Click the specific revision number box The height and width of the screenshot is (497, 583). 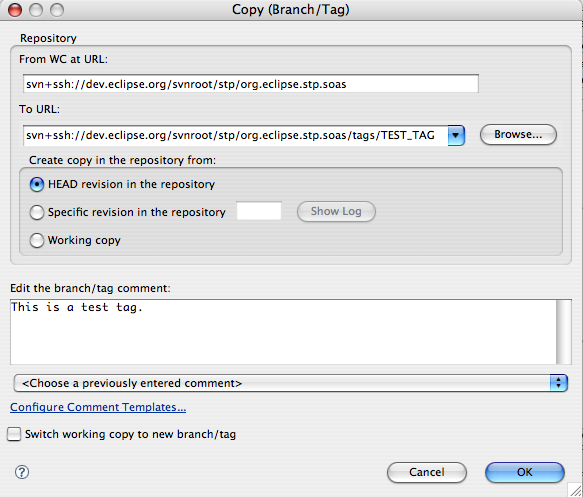pos(259,211)
